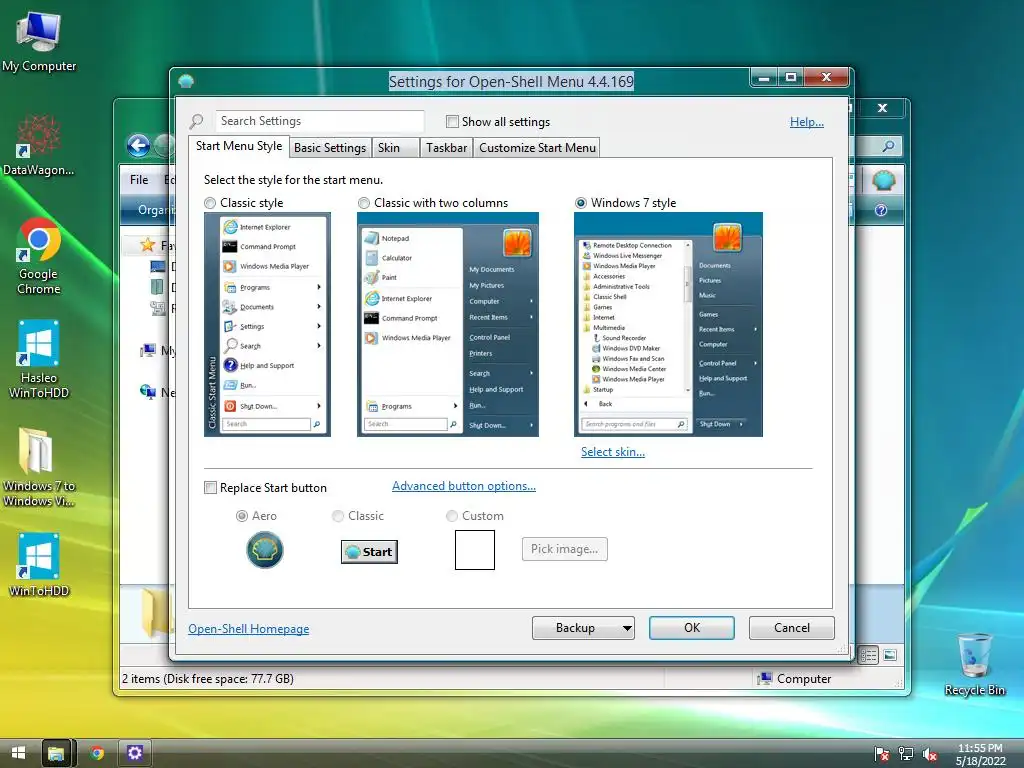Open the WinToHDD desktop shortcut

(39, 565)
